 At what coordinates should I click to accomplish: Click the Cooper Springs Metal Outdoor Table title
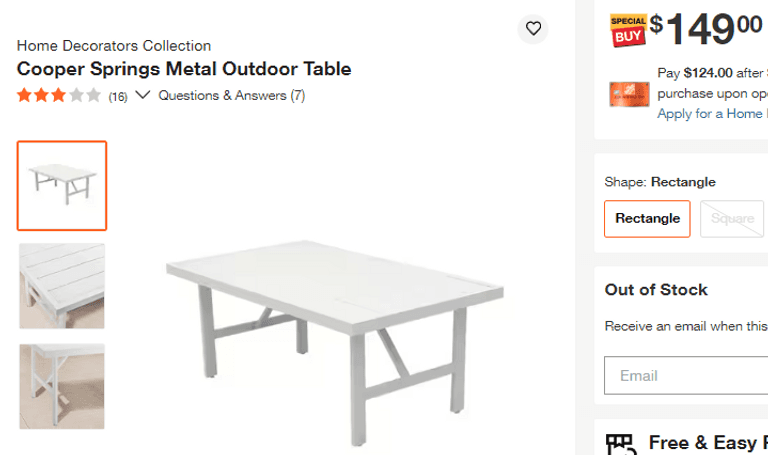click(x=184, y=69)
